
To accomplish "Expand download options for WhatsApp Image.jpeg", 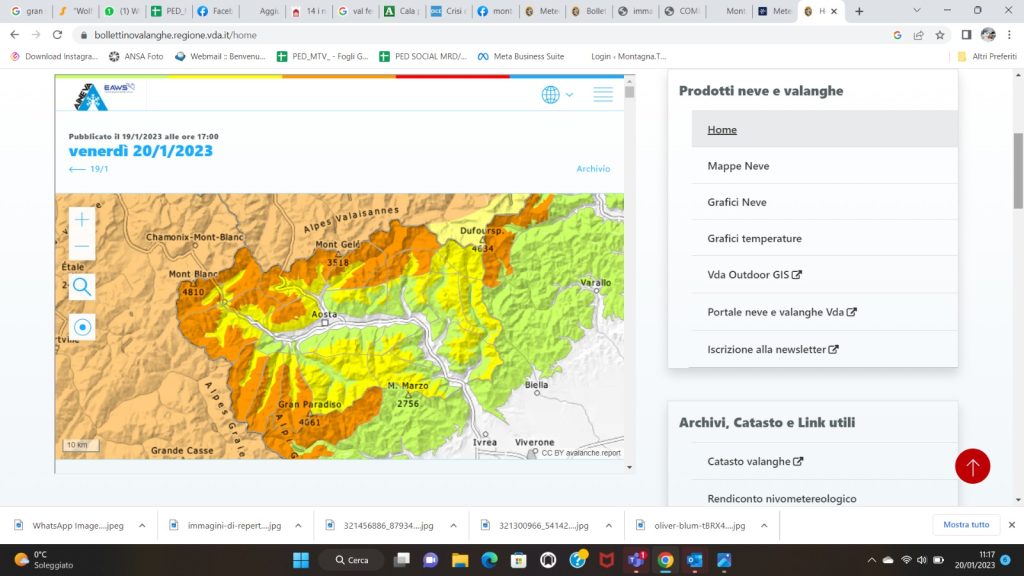I will (x=142, y=524).
